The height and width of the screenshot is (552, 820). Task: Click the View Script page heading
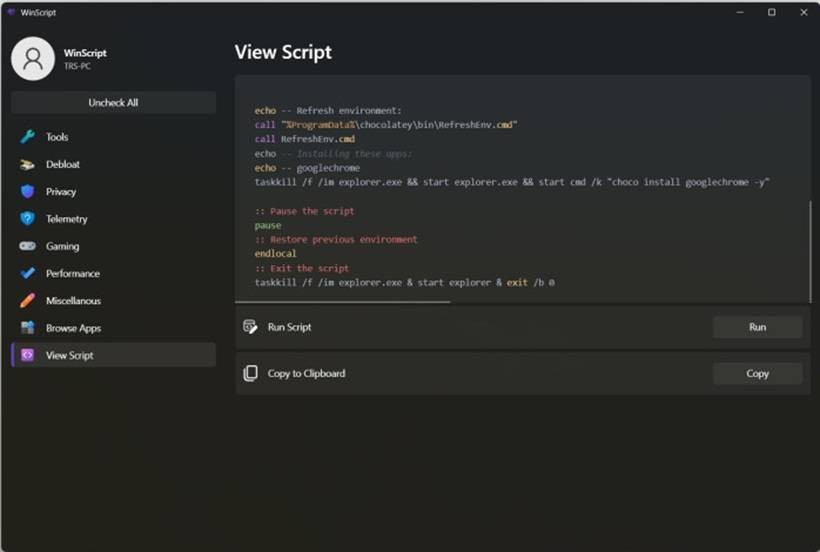[x=283, y=52]
